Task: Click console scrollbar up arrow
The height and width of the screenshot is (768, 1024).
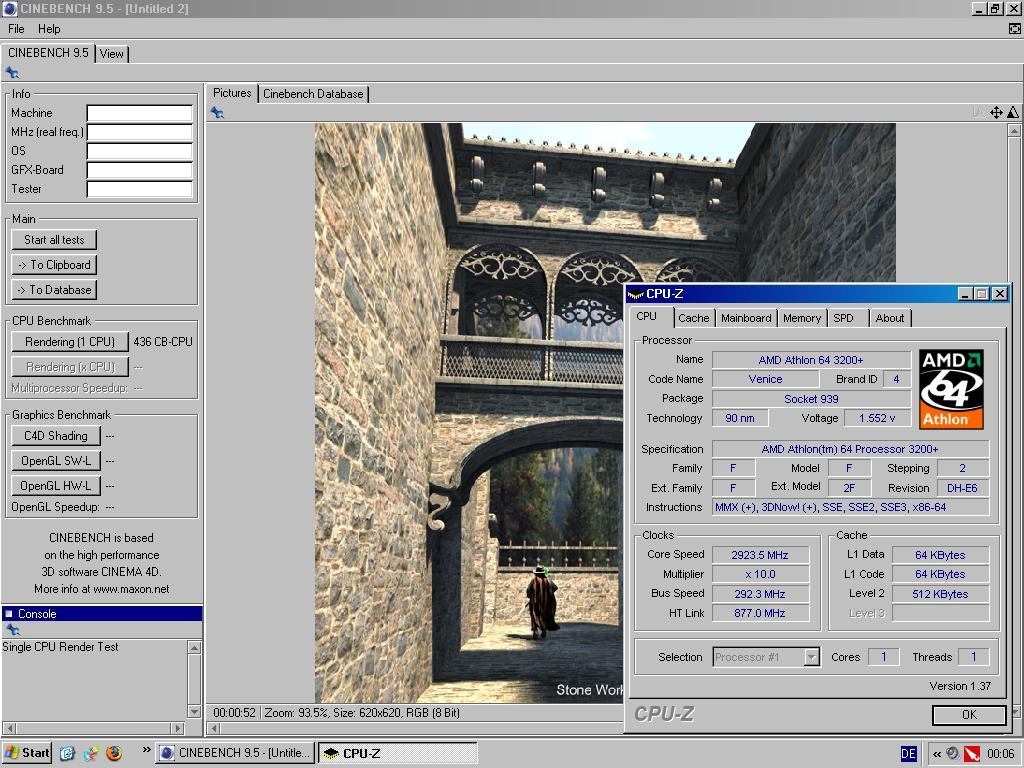Action: (x=194, y=647)
